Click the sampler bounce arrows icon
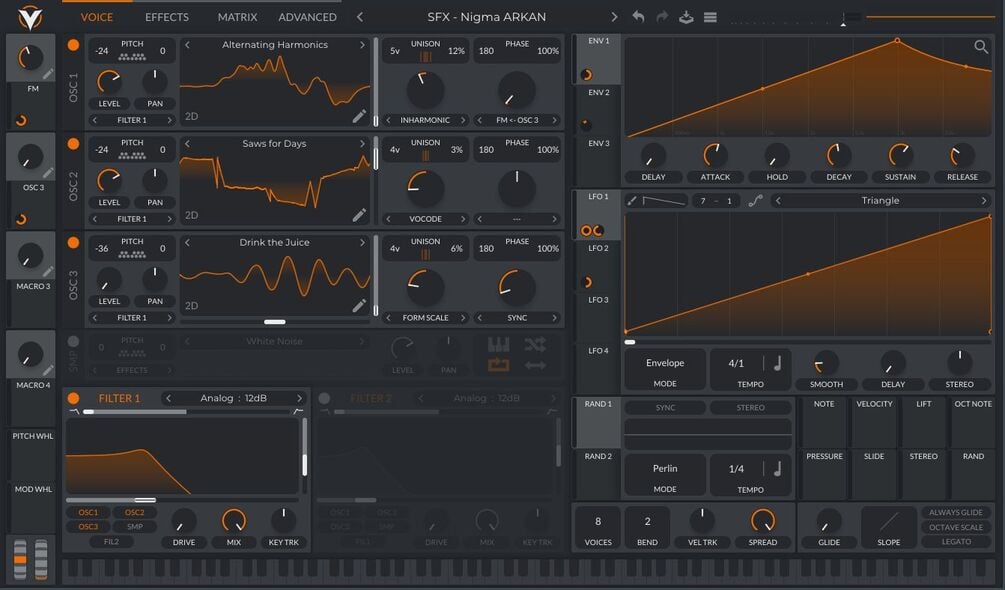The height and width of the screenshot is (590, 1005). [x=535, y=365]
